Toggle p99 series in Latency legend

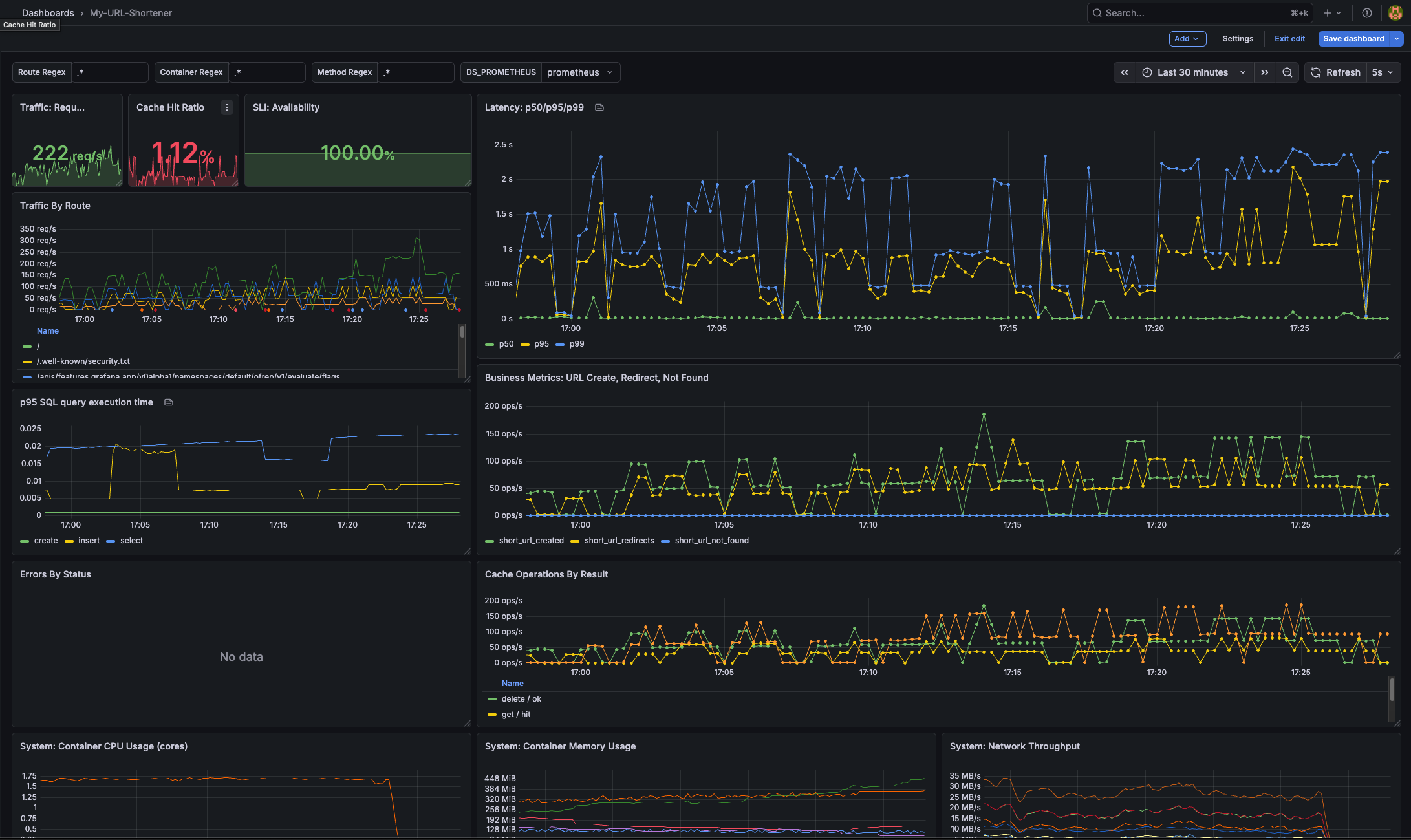click(x=576, y=344)
